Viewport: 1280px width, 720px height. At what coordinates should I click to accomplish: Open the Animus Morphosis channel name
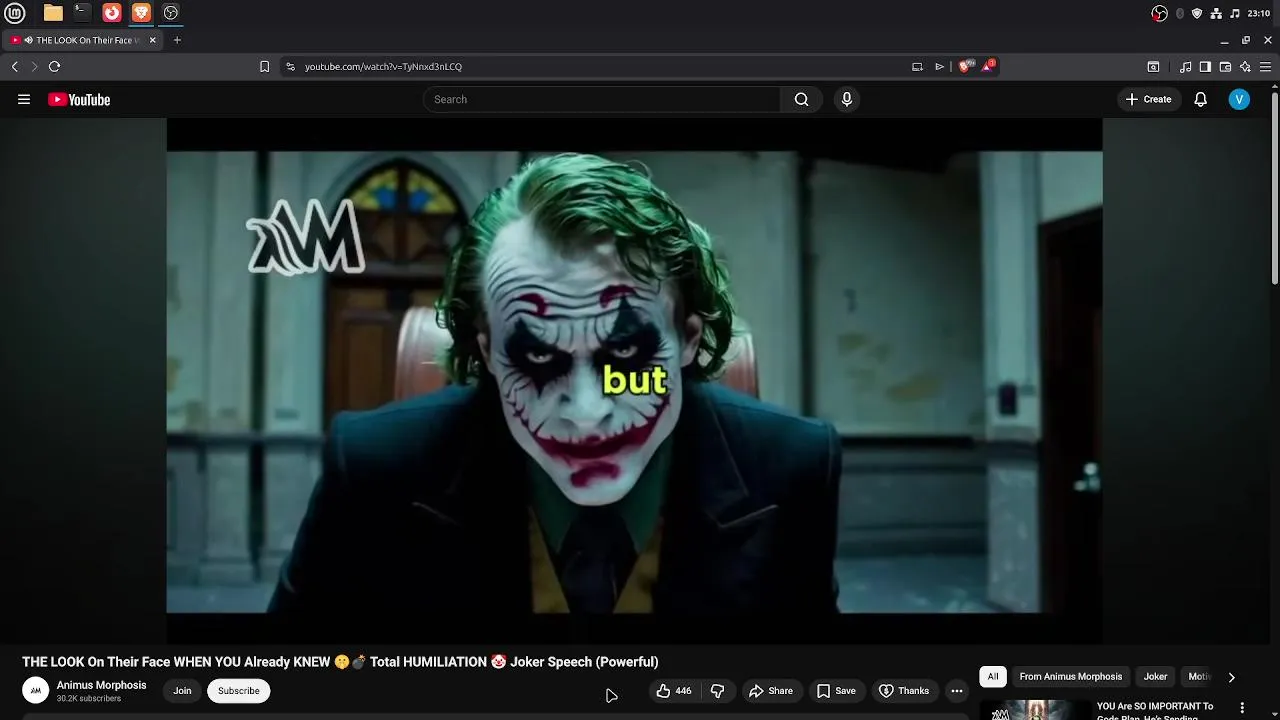coord(101,685)
